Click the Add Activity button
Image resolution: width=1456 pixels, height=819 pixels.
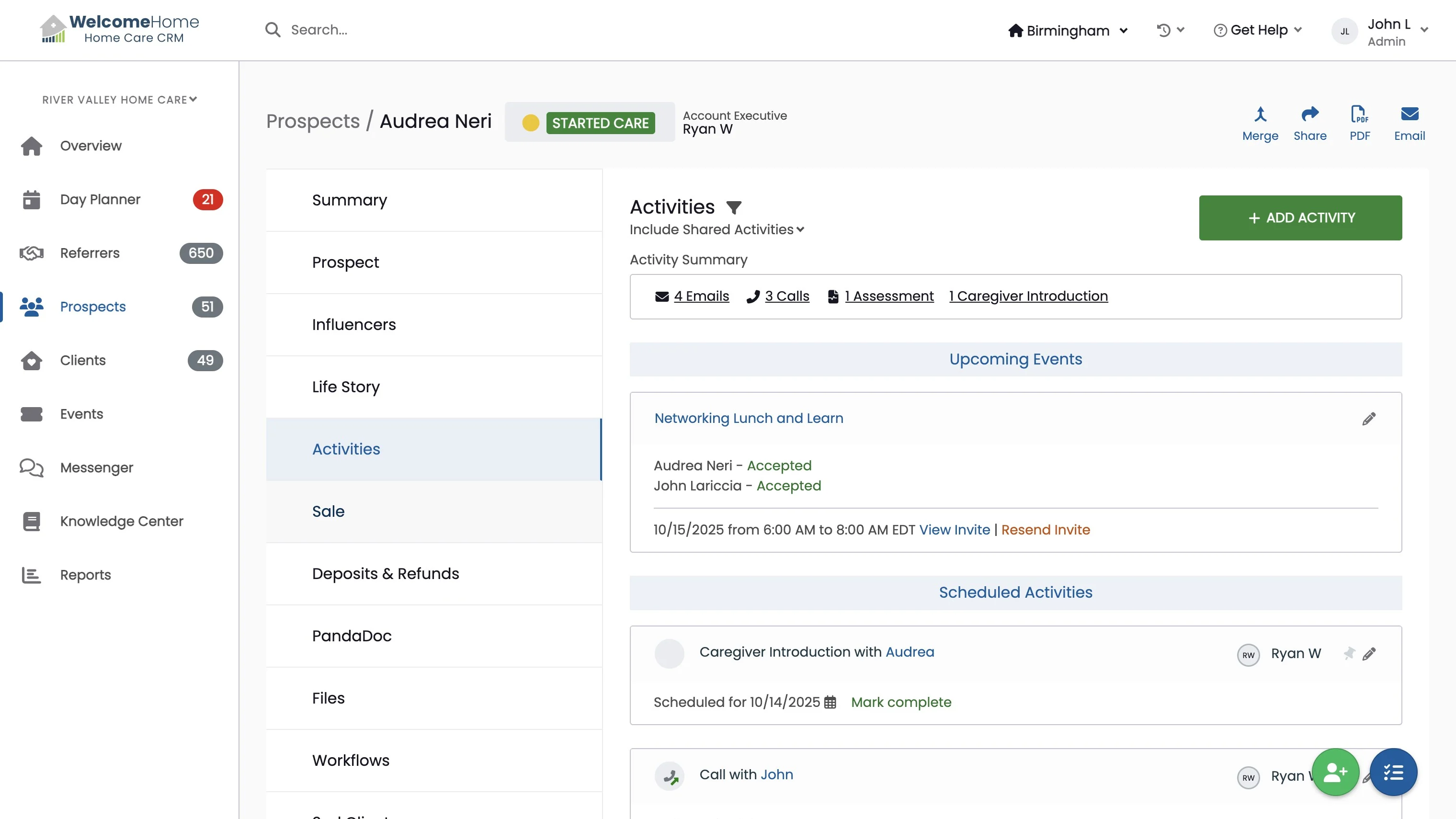pos(1300,217)
